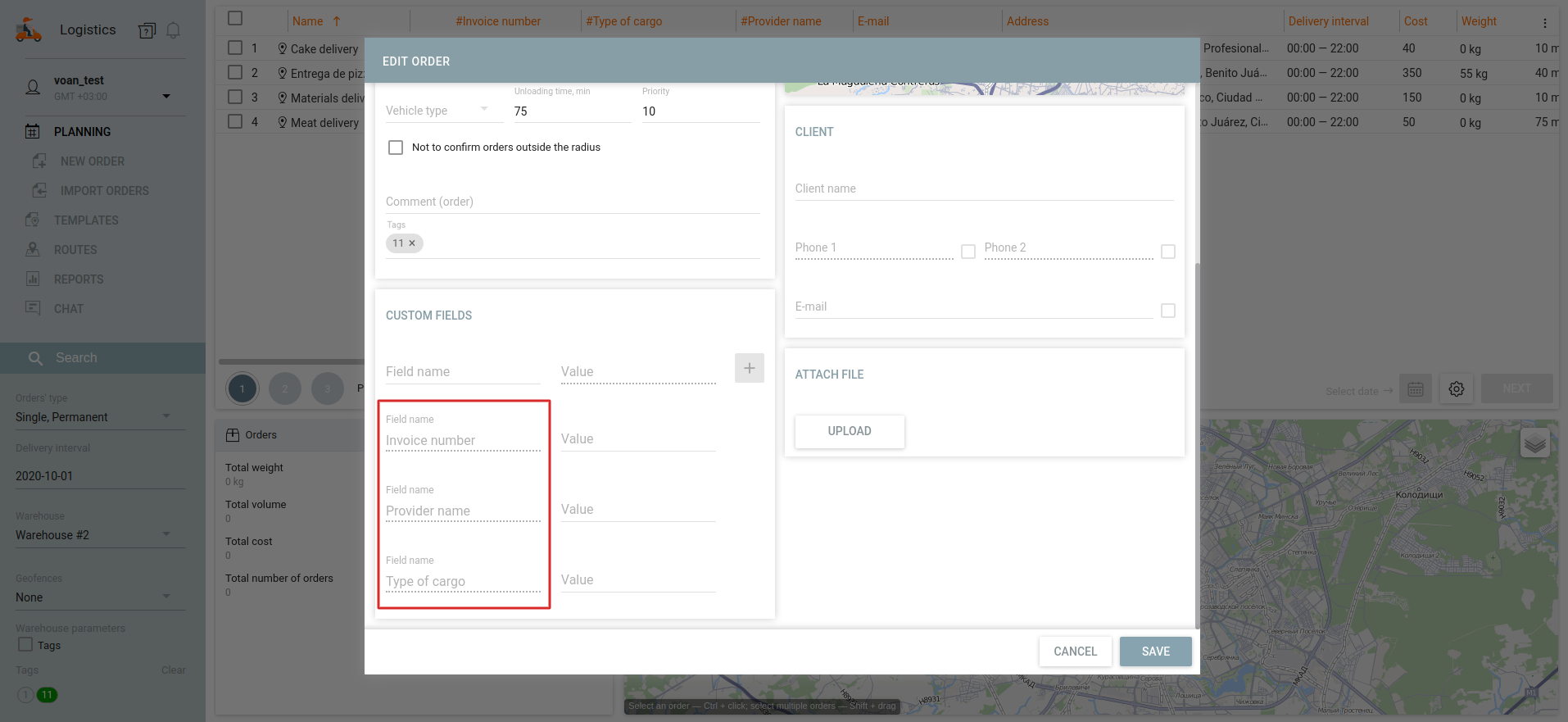Save the edited order
The height and width of the screenshot is (722, 1568).
(x=1155, y=652)
